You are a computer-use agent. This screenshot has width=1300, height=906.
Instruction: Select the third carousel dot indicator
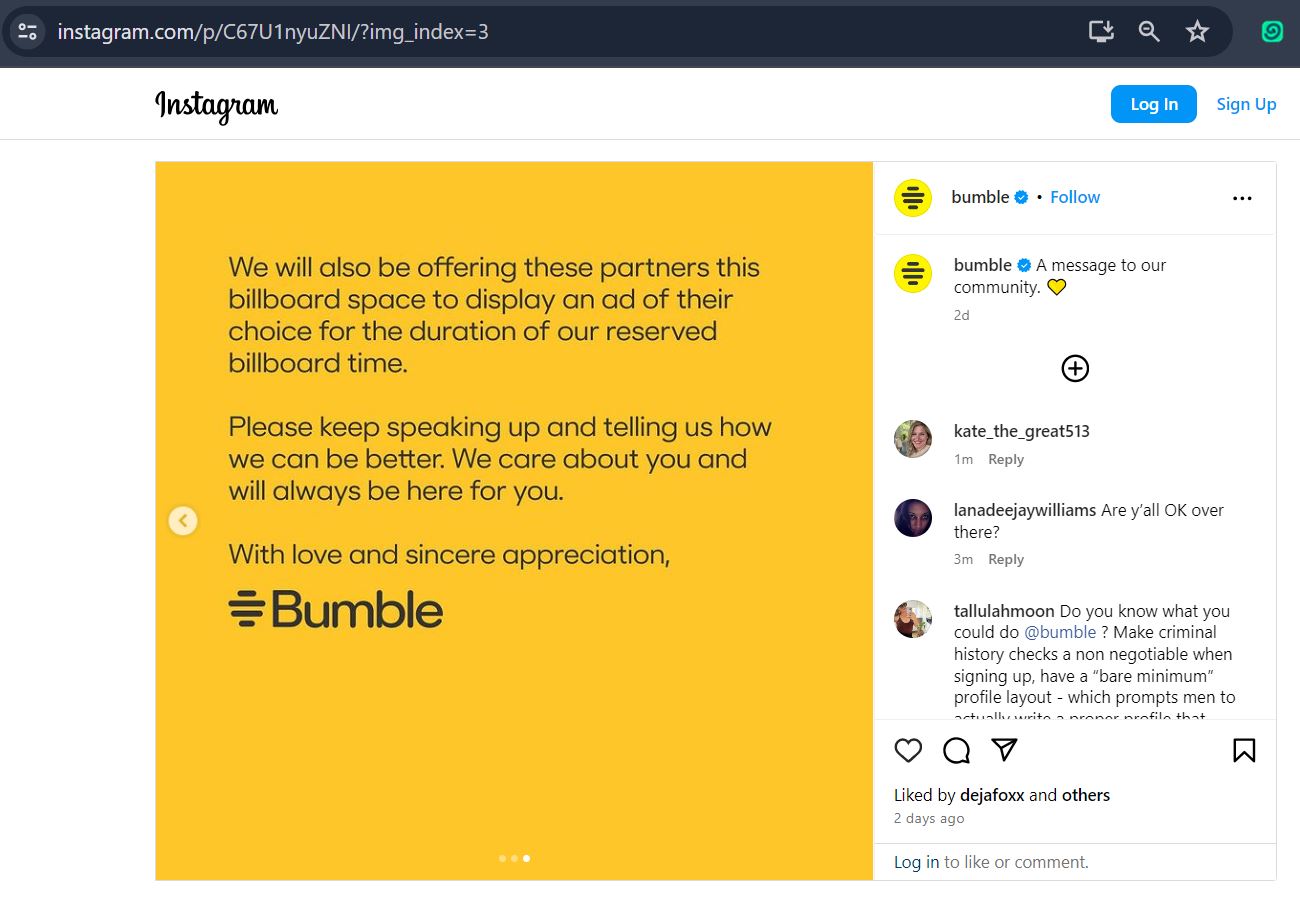tap(526, 858)
